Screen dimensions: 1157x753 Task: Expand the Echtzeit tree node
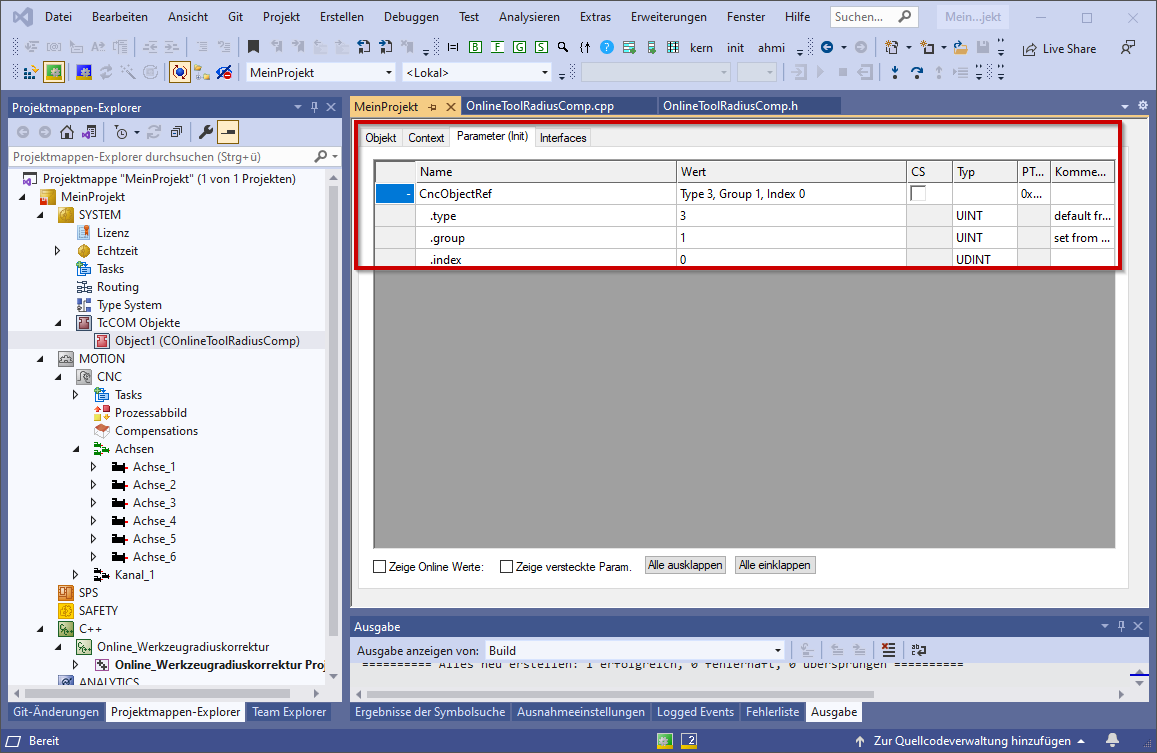58,251
